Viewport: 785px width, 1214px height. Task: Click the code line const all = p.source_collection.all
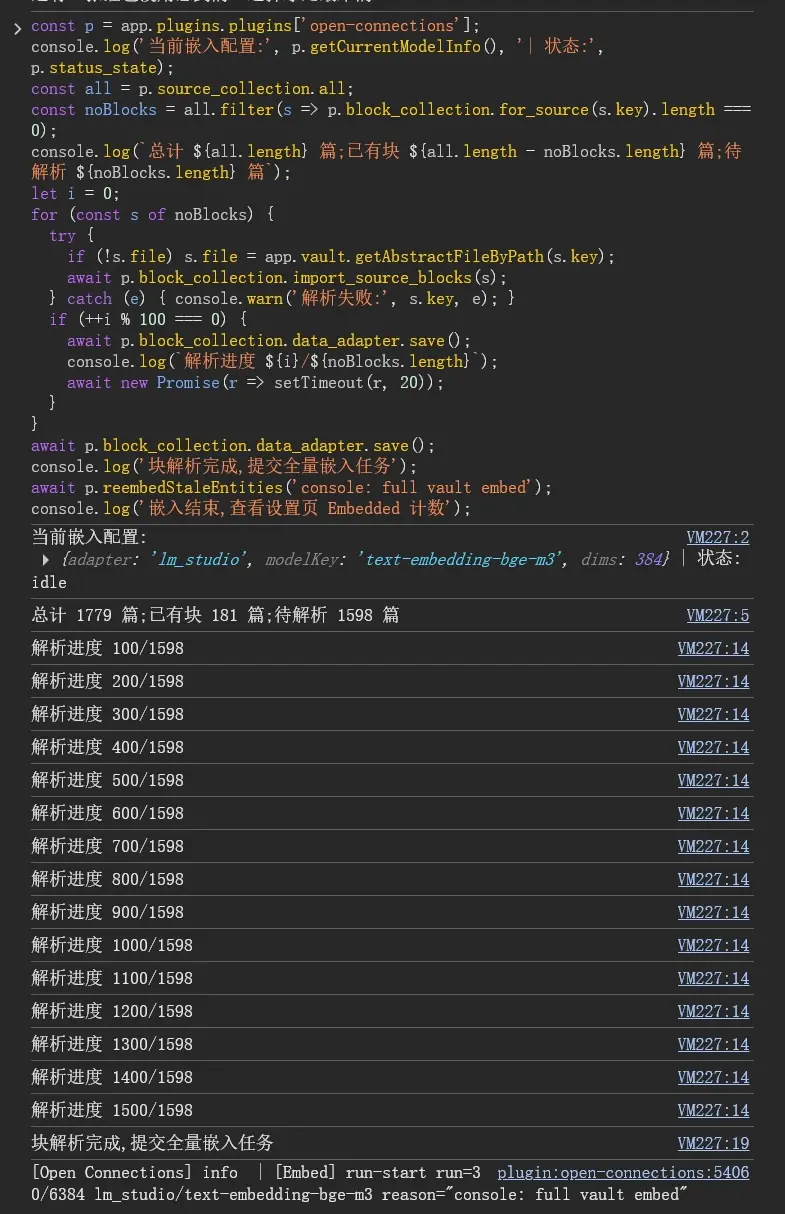192,89
